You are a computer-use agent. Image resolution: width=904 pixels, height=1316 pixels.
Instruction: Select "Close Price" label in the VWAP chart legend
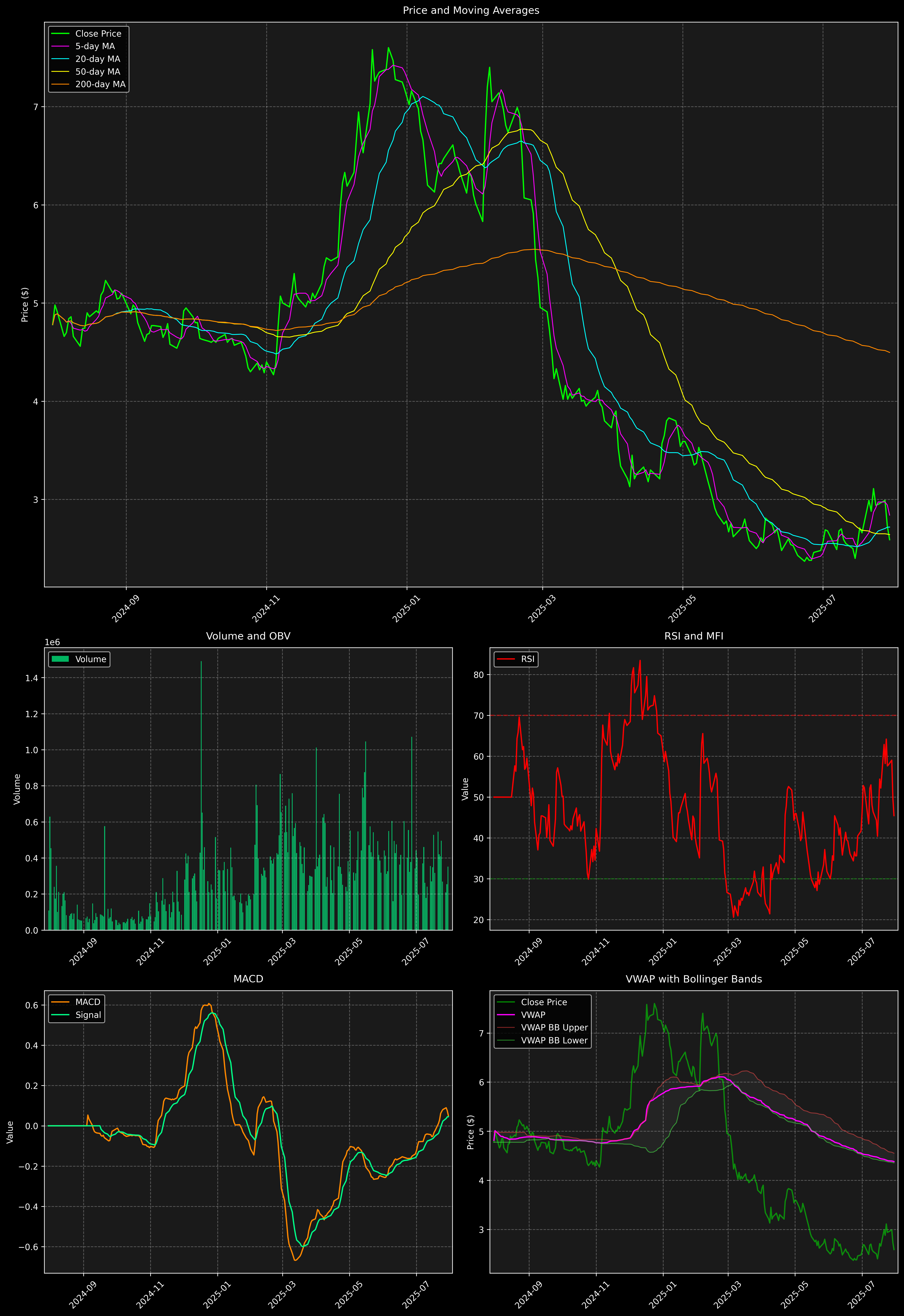coord(544,1002)
